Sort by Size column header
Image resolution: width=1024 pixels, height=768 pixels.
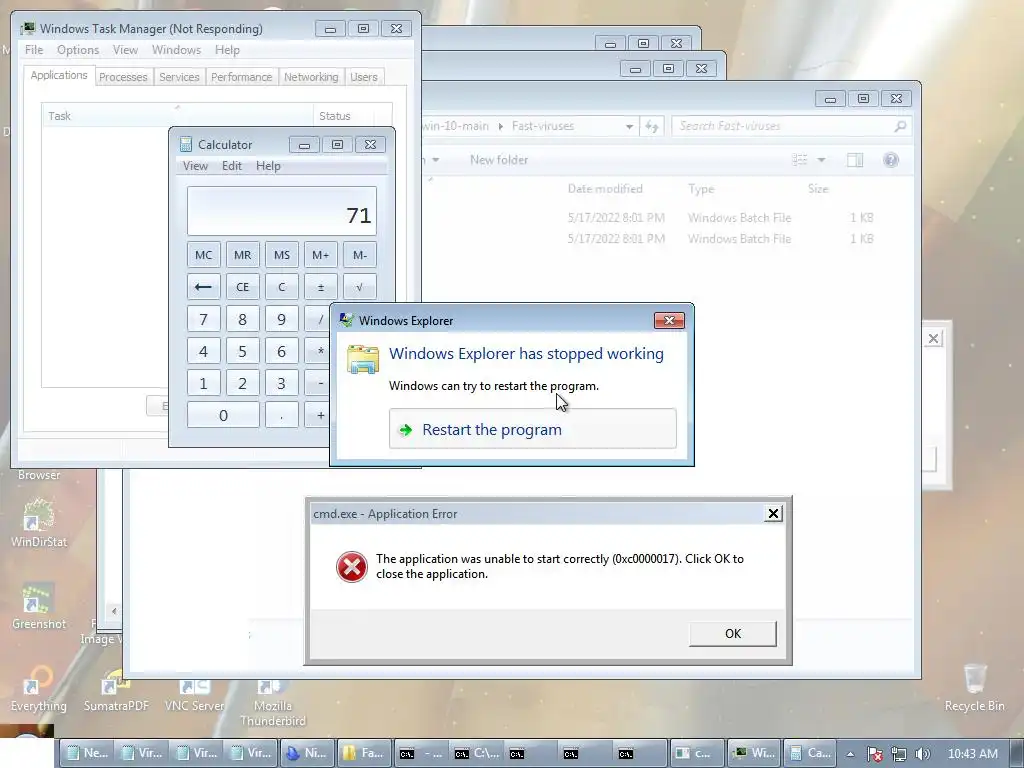coord(818,189)
